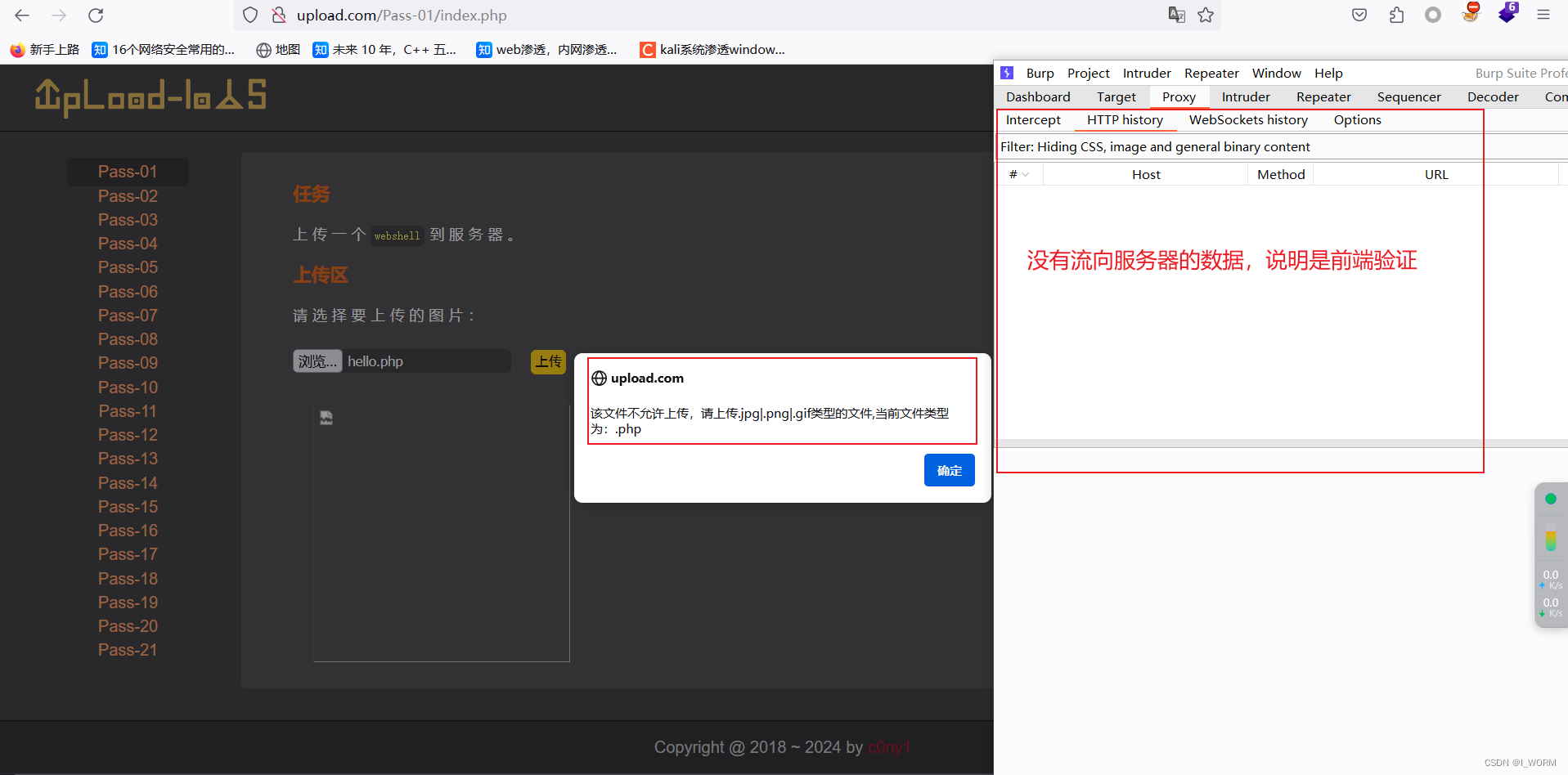Click the 浏览 file browse button

coord(317,361)
